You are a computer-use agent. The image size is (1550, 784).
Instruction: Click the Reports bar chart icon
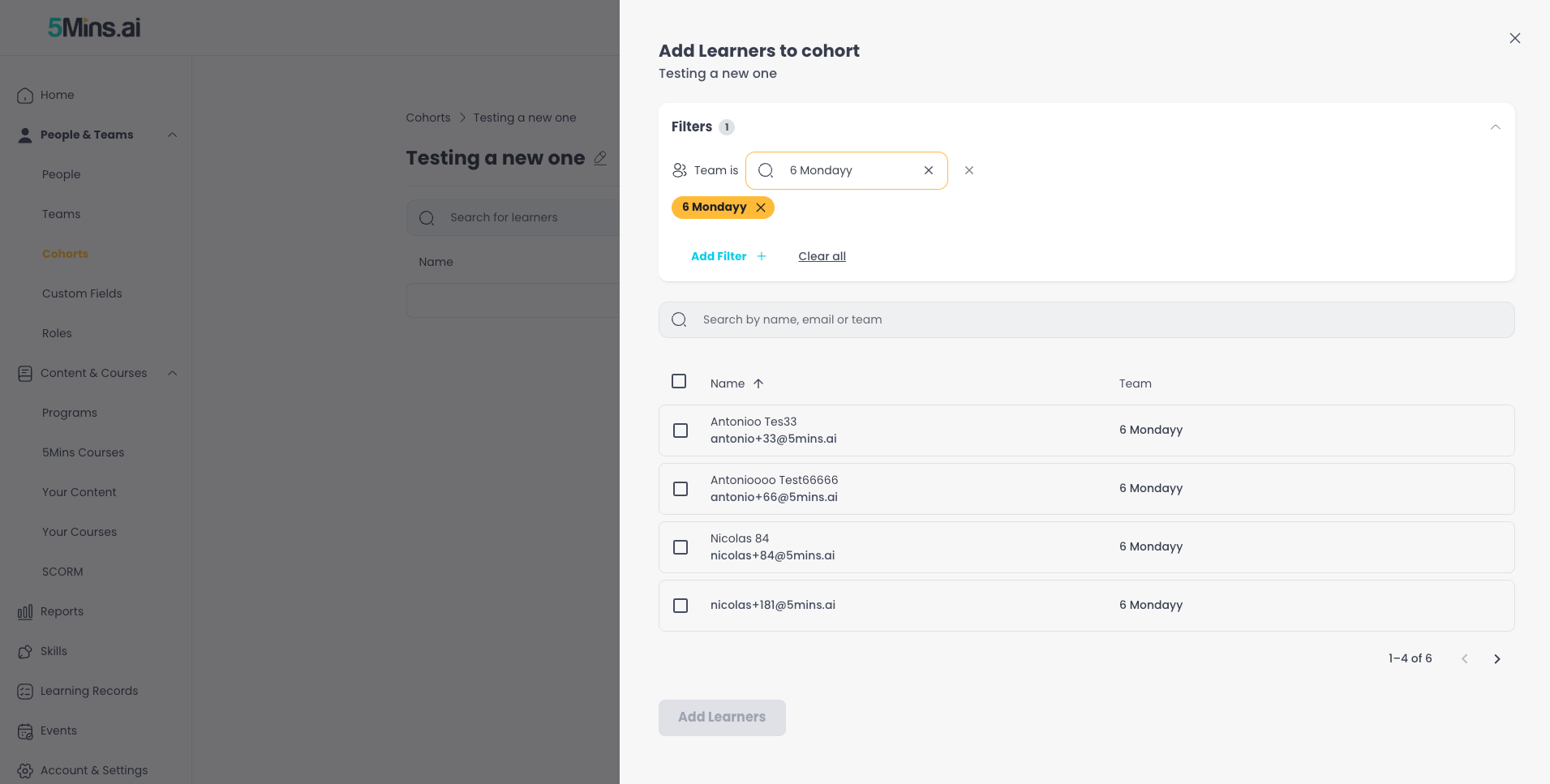click(x=25, y=611)
